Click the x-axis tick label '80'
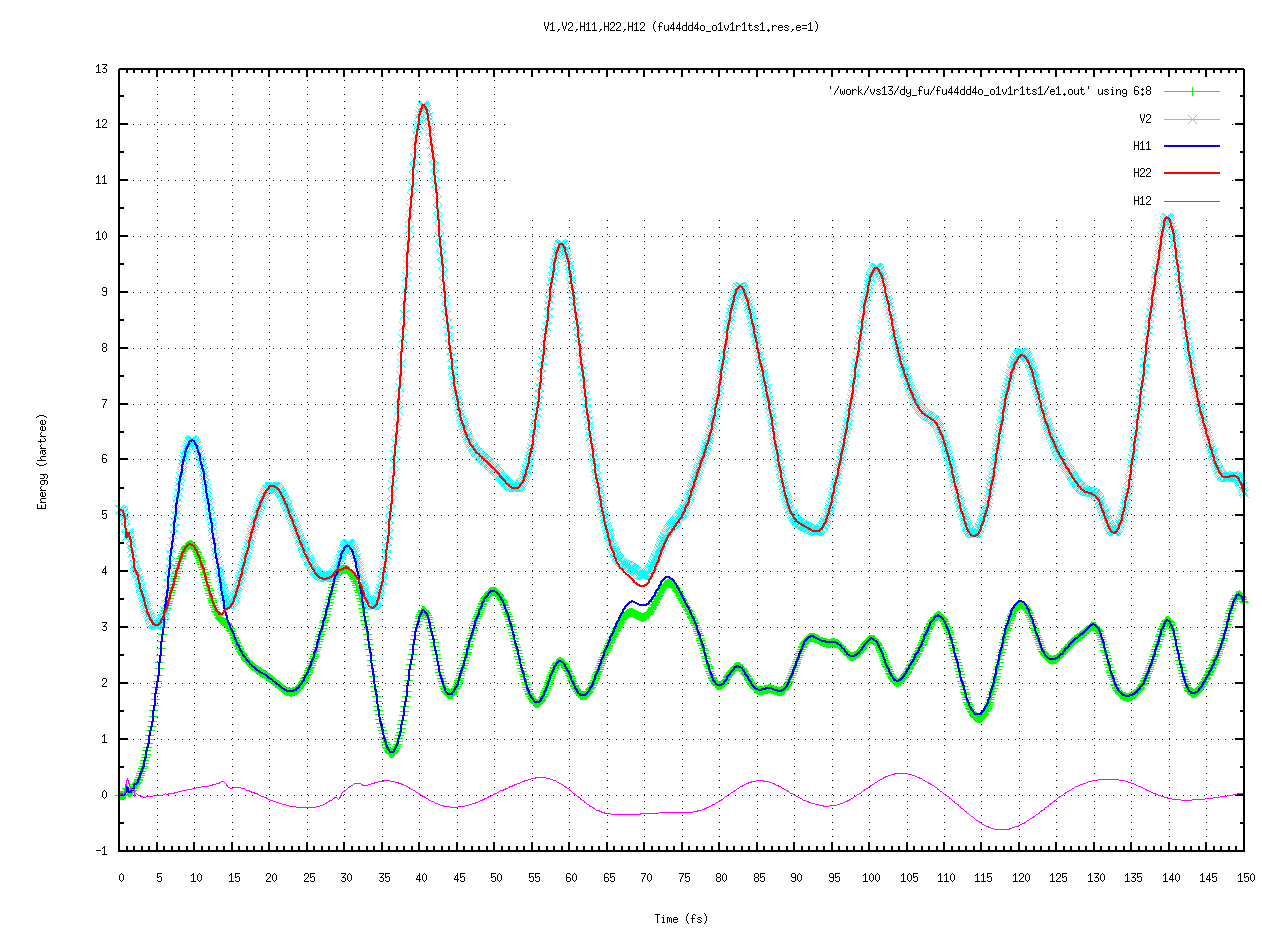1262x935 pixels. click(x=720, y=877)
